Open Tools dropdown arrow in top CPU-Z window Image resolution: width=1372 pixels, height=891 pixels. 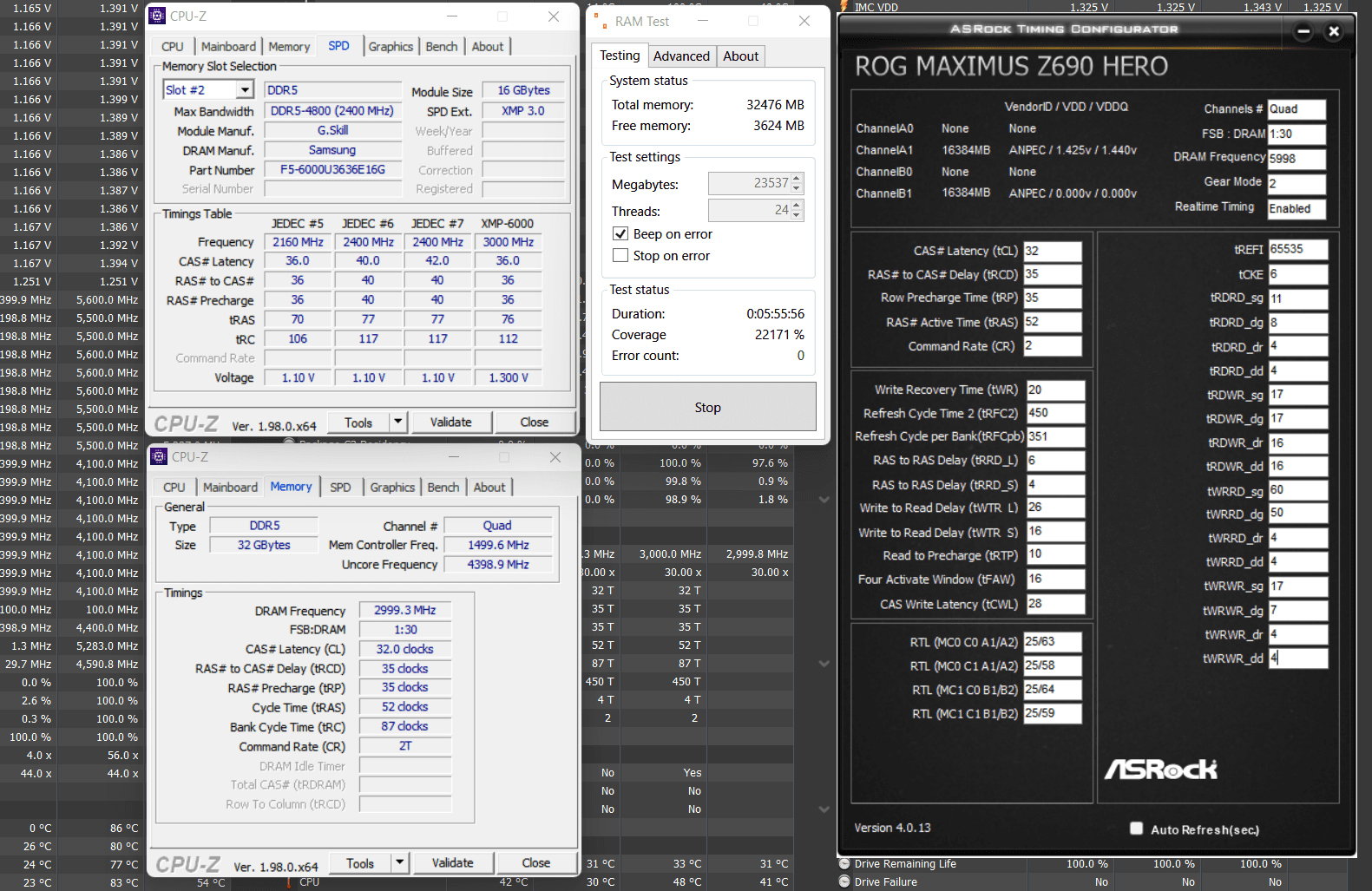[397, 422]
